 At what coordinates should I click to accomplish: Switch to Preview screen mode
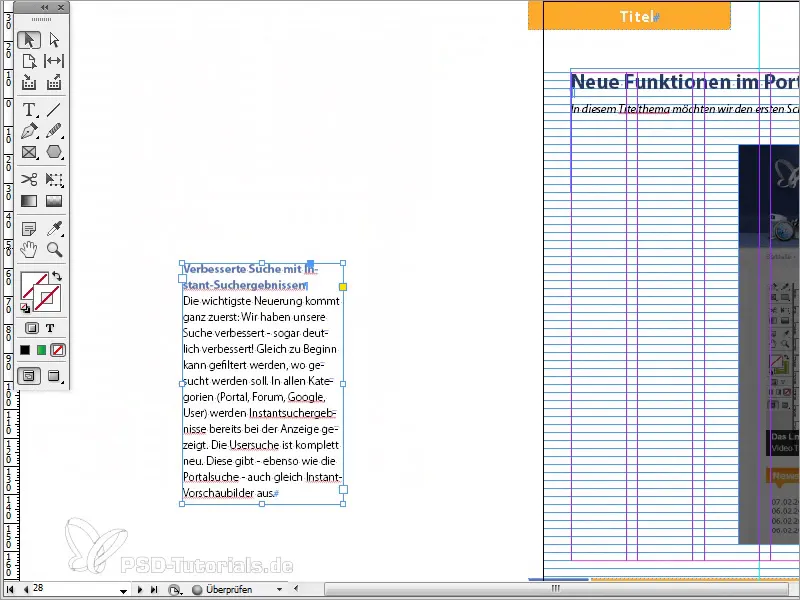click(x=54, y=375)
